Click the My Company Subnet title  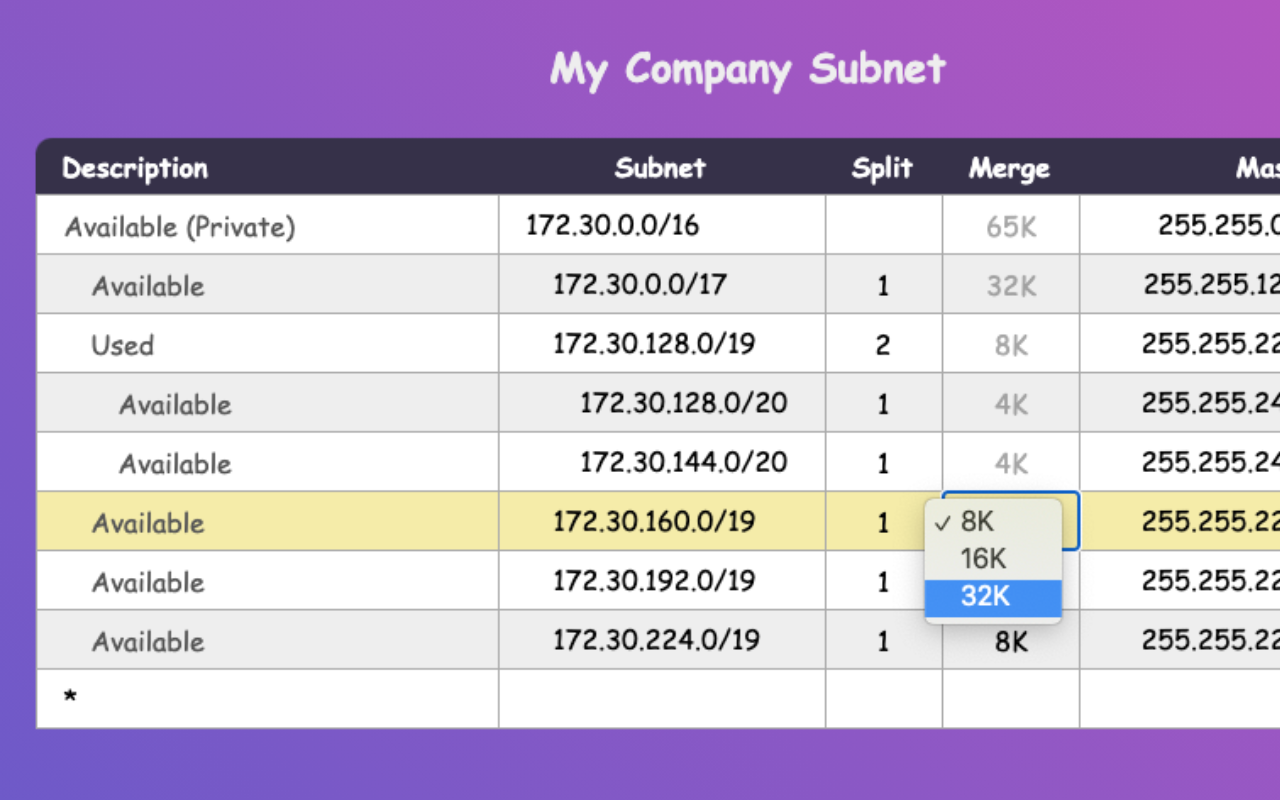tap(748, 69)
